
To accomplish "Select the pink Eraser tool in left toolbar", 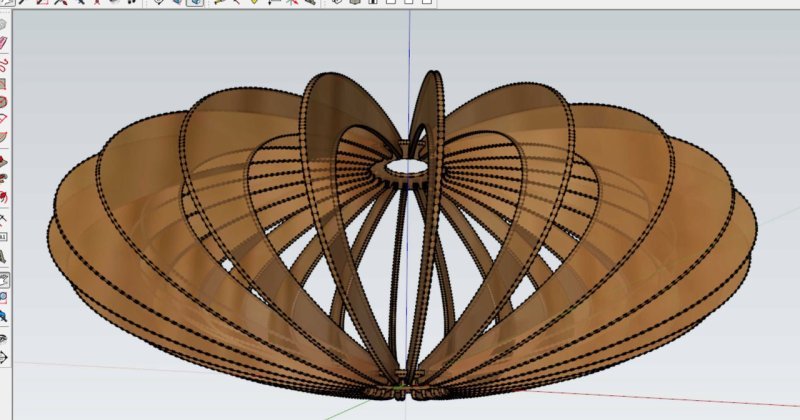I will pyautogui.click(x=3, y=43).
